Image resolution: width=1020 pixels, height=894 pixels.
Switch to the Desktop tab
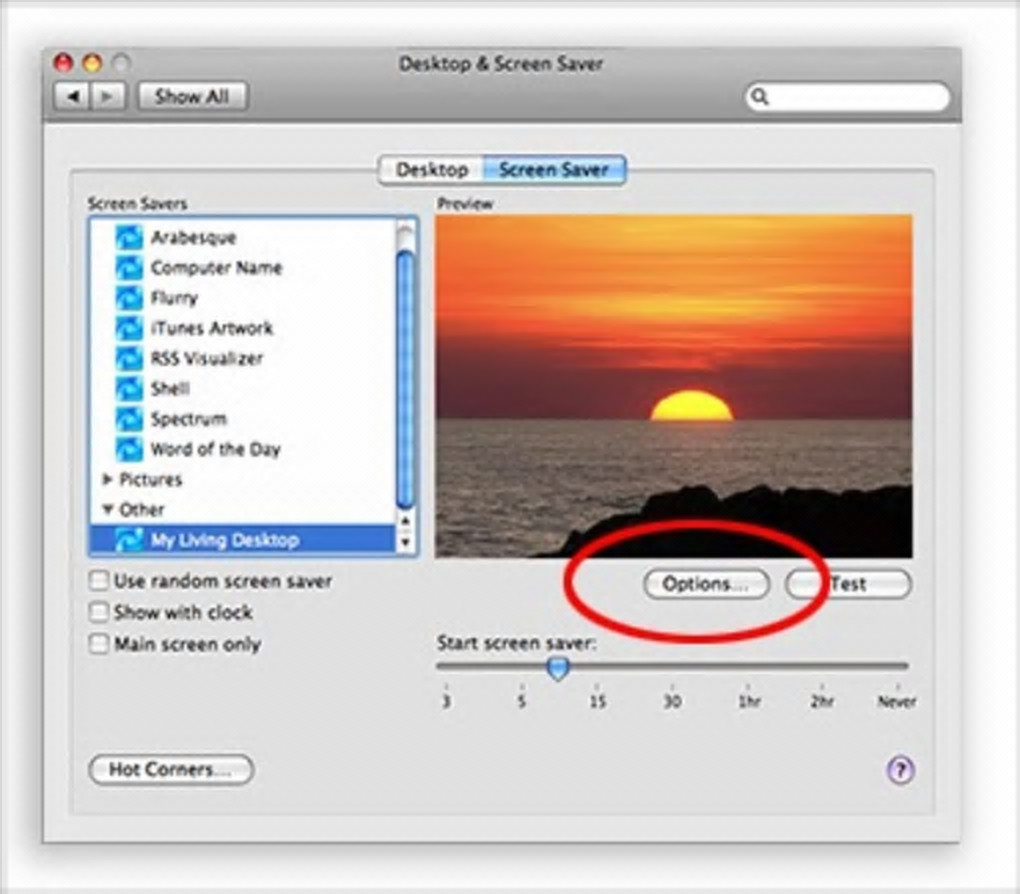point(431,170)
